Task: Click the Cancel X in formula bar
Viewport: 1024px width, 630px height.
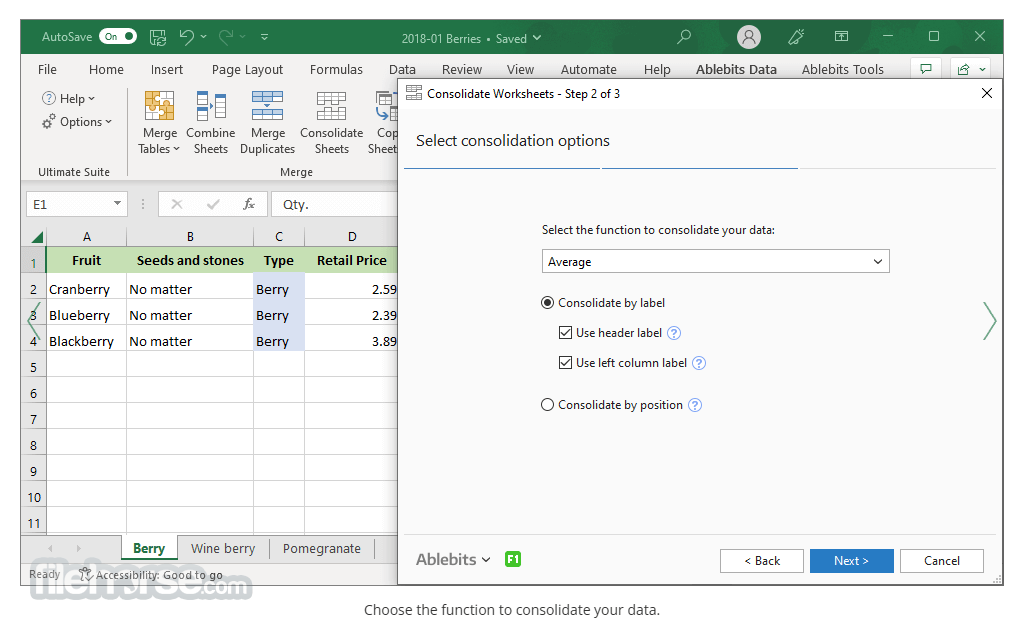Action: point(176,204)
